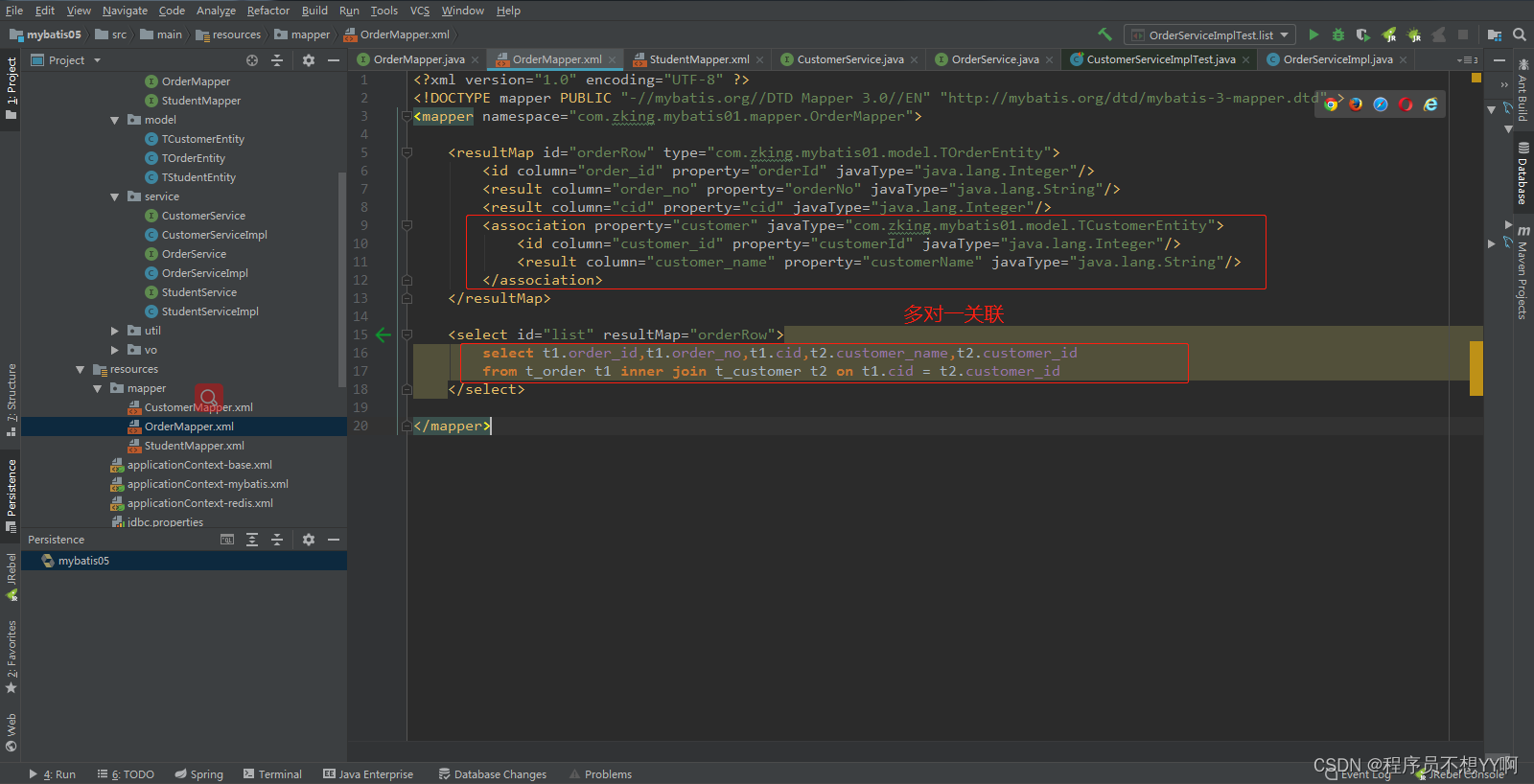Toggle the Web tool window button
This screenshot has height=784, width=1534.
(x=12, y=733)
